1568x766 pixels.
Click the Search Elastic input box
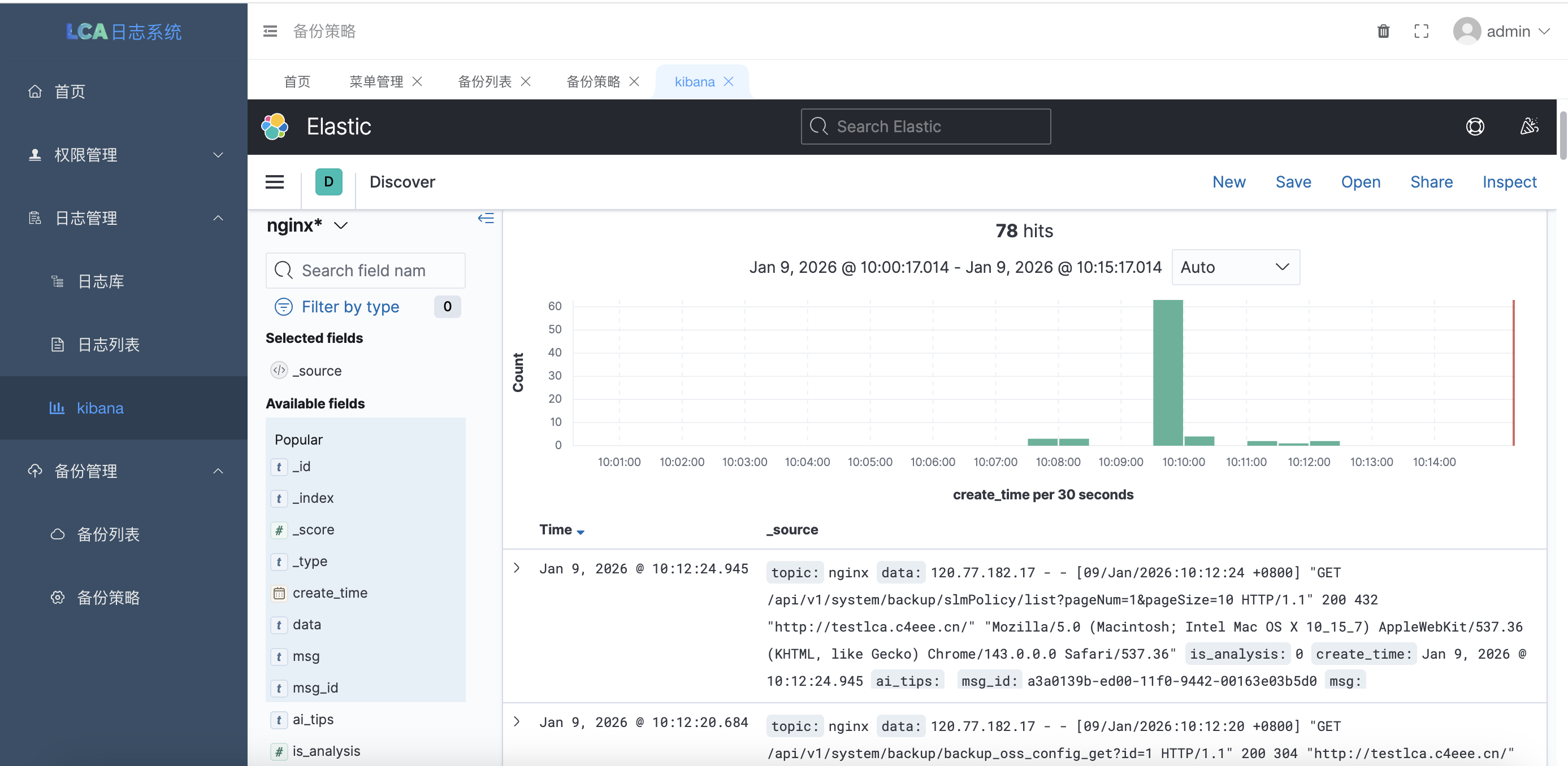click(x=925, y=127)
